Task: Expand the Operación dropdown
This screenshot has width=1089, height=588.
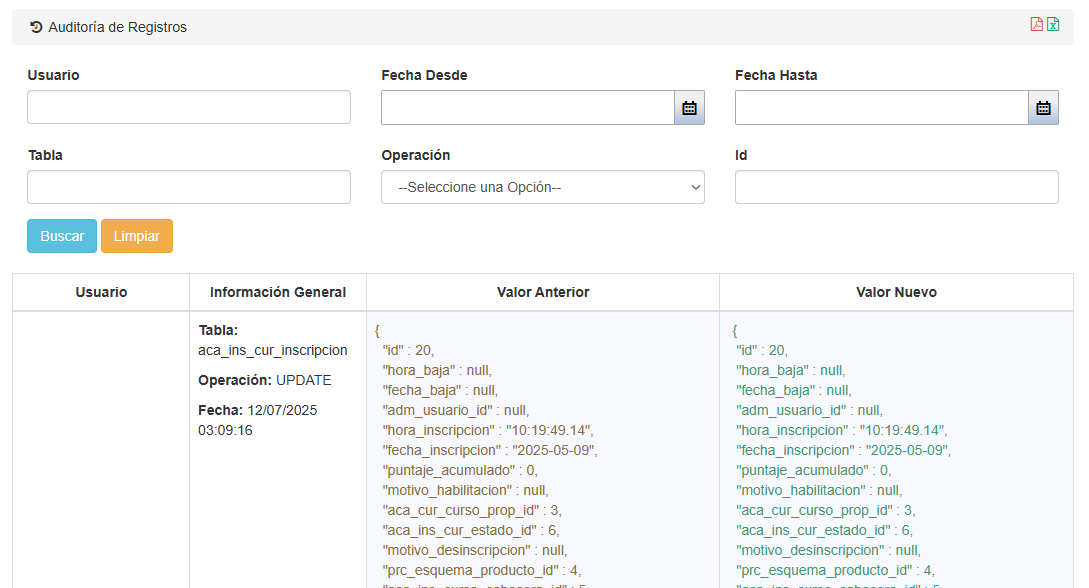Action: point(542,187)
